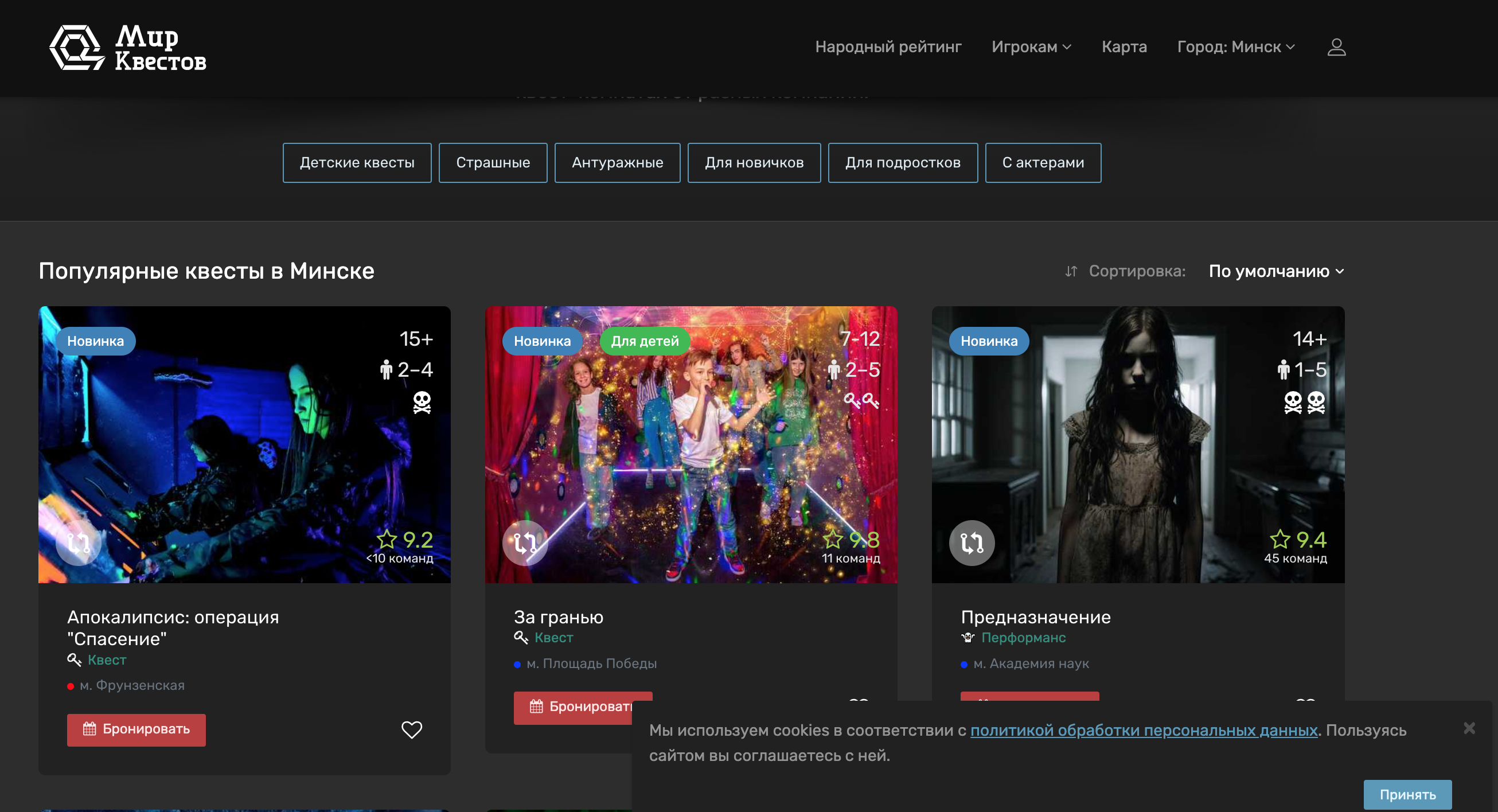1498x812 pixels.
Task: Open the За гранью quest title
Action: click(x=558, y=616)
